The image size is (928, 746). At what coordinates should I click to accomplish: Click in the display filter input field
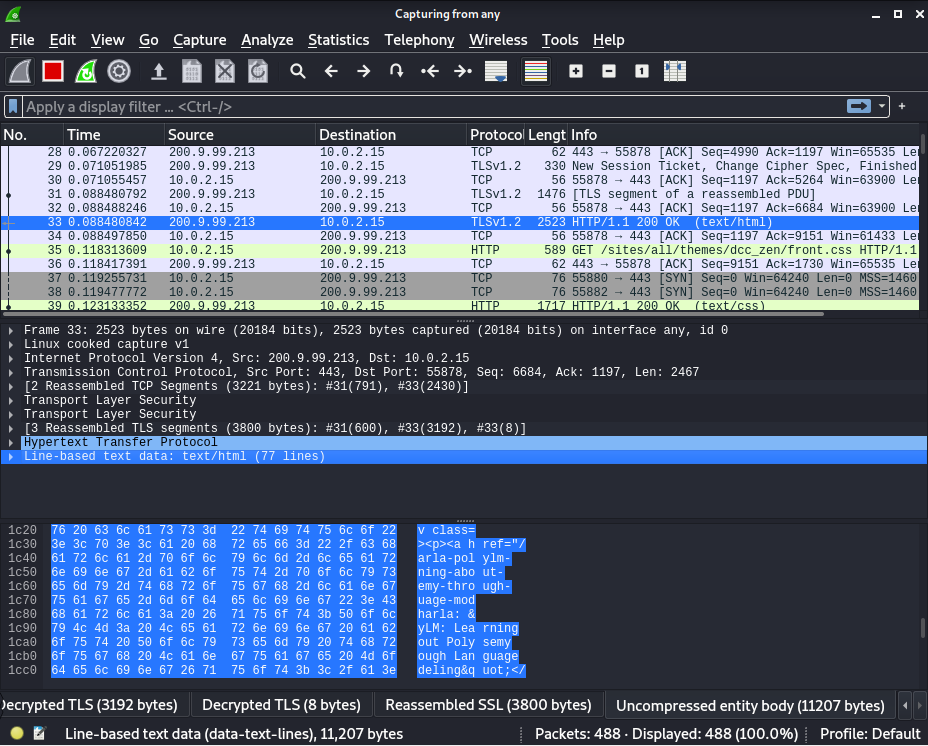[400, 106]
